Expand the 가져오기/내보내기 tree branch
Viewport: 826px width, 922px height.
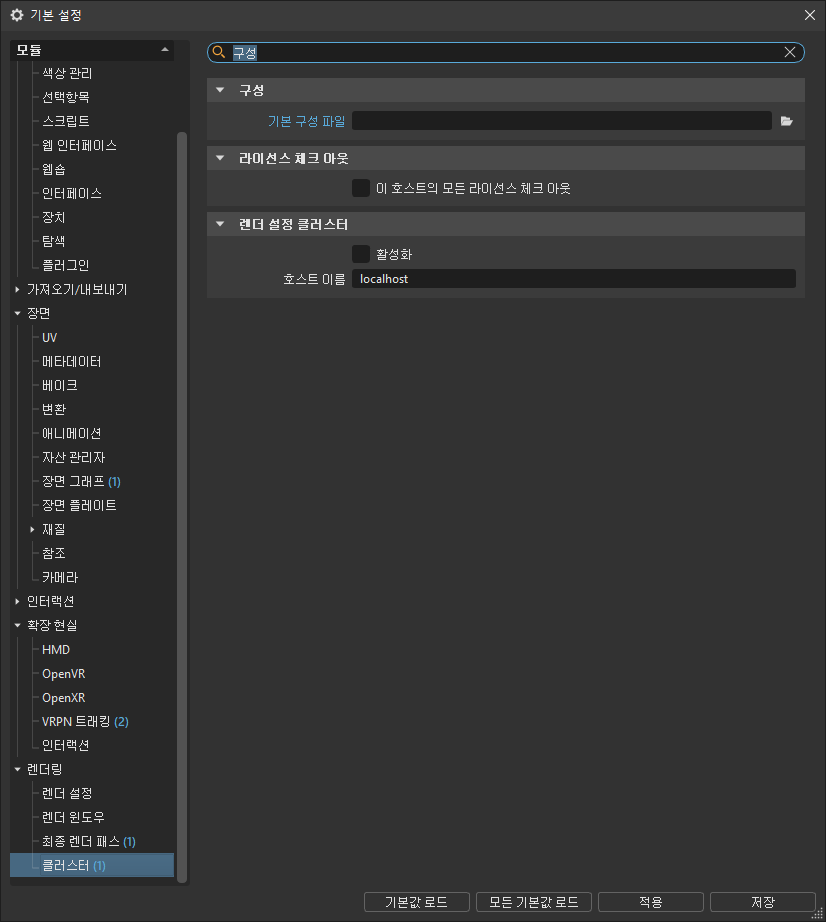point(18,288)
